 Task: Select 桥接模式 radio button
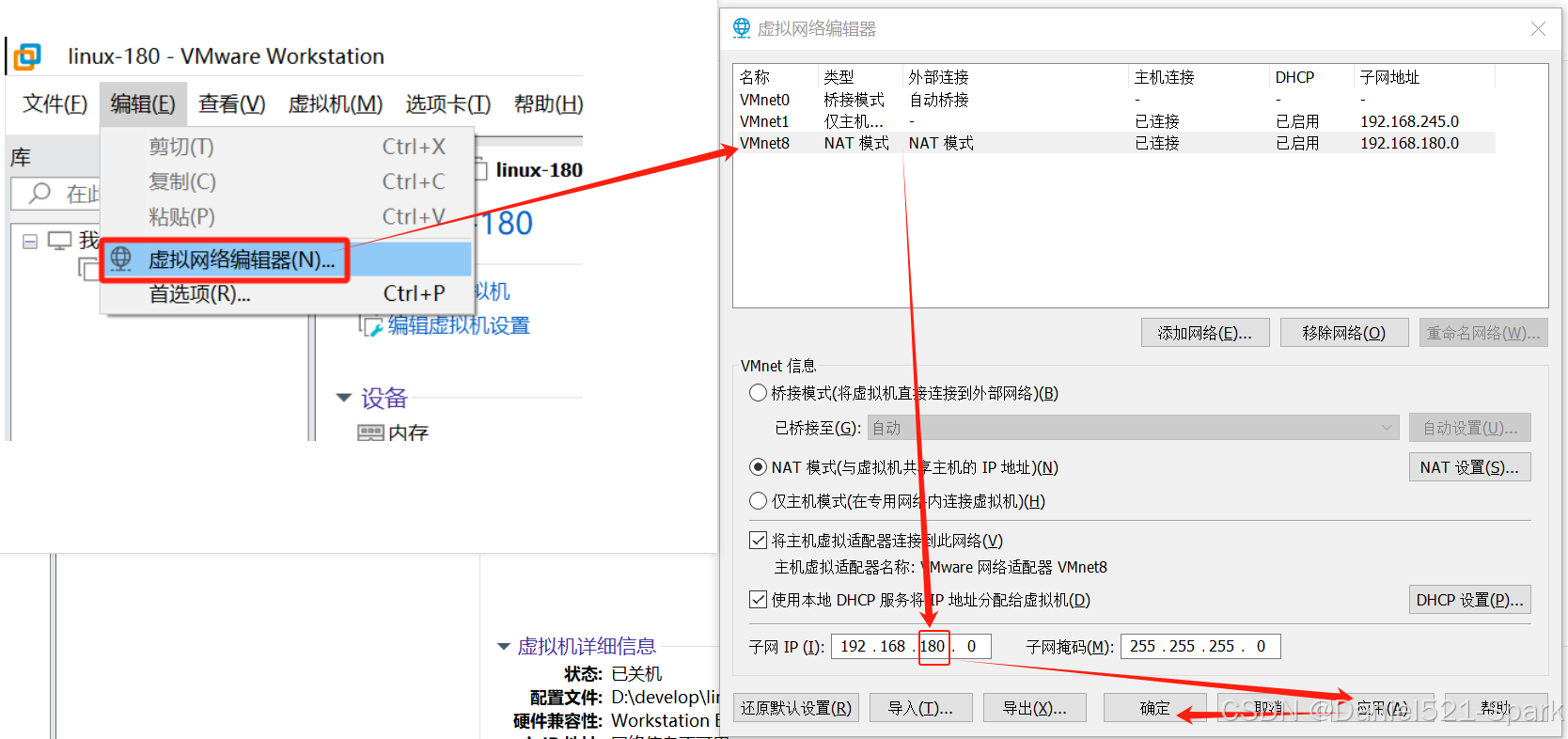point(758,393)
